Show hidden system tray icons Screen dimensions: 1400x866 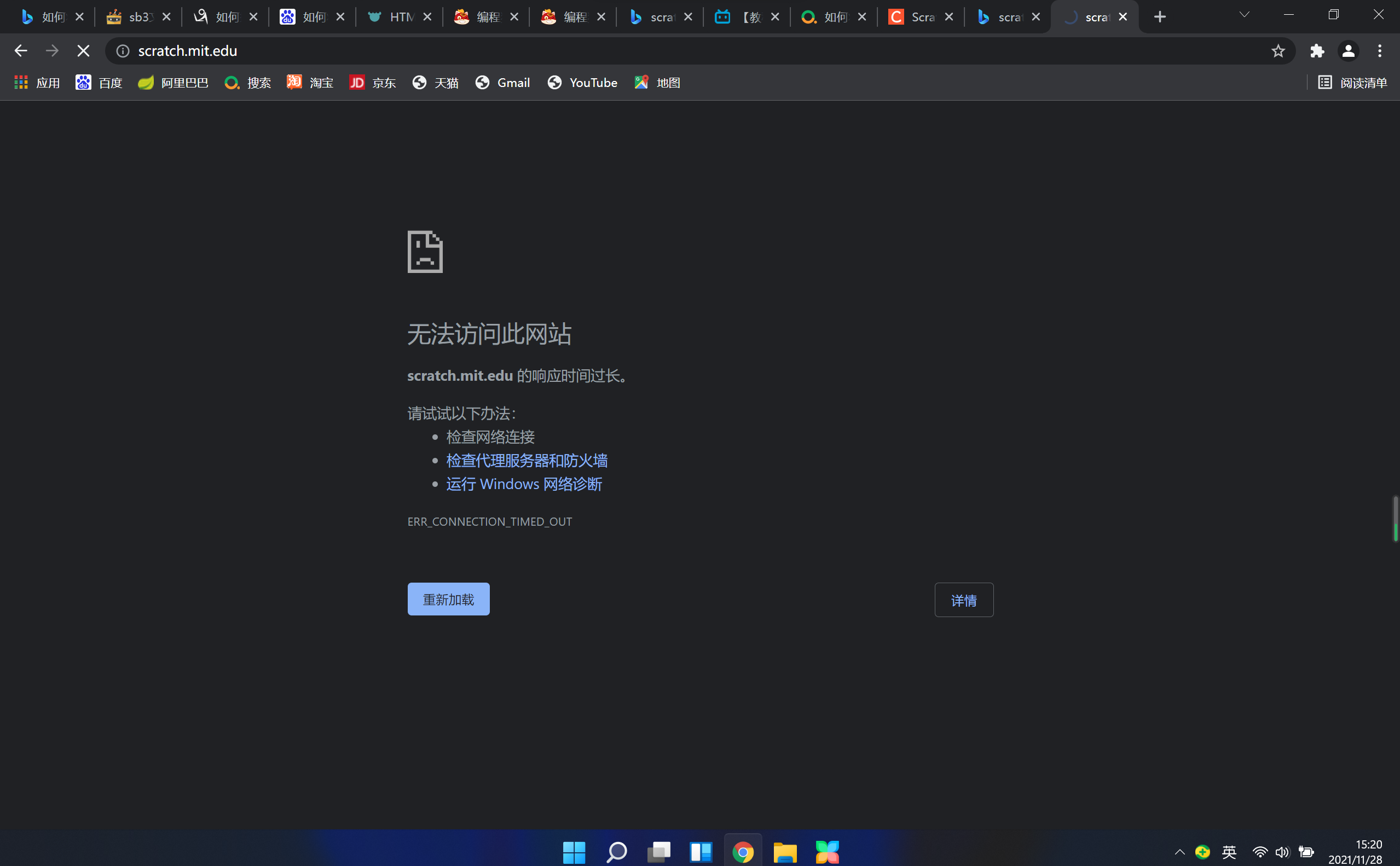pyautogui.click(x=1179, y=852)
